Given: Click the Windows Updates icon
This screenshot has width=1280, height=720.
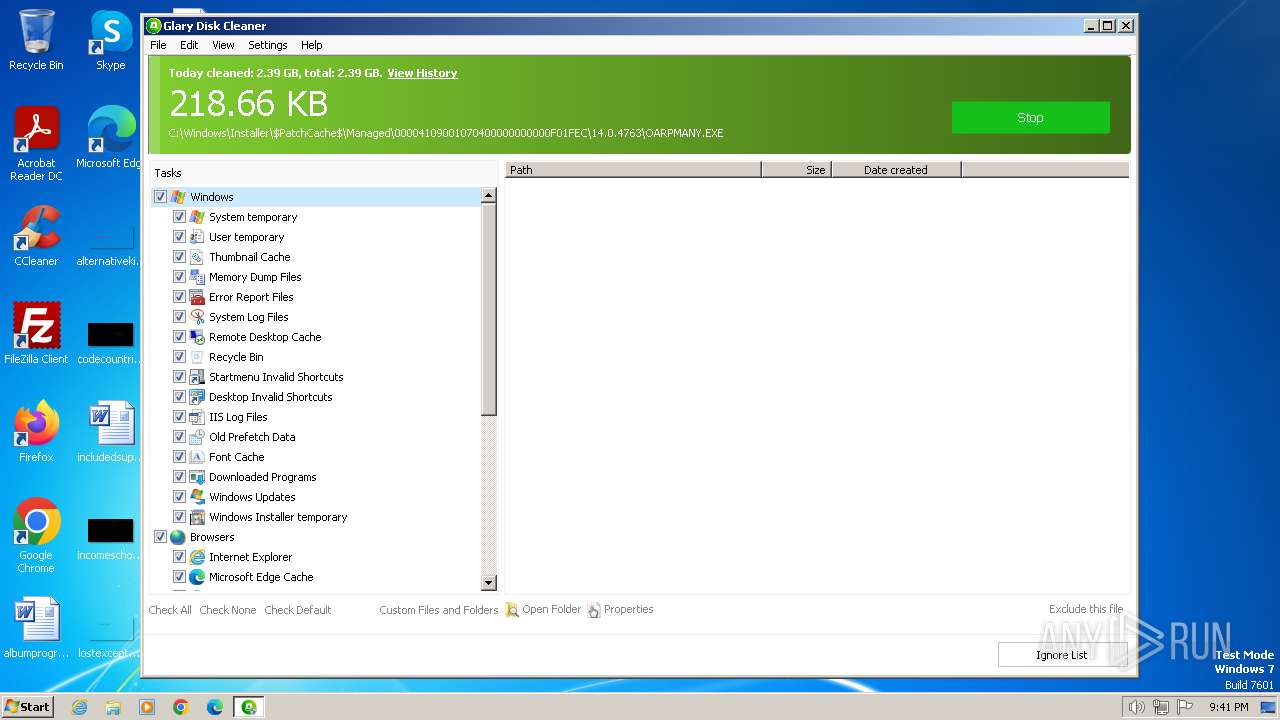Looking at the screenshot, I should [197, 497].
